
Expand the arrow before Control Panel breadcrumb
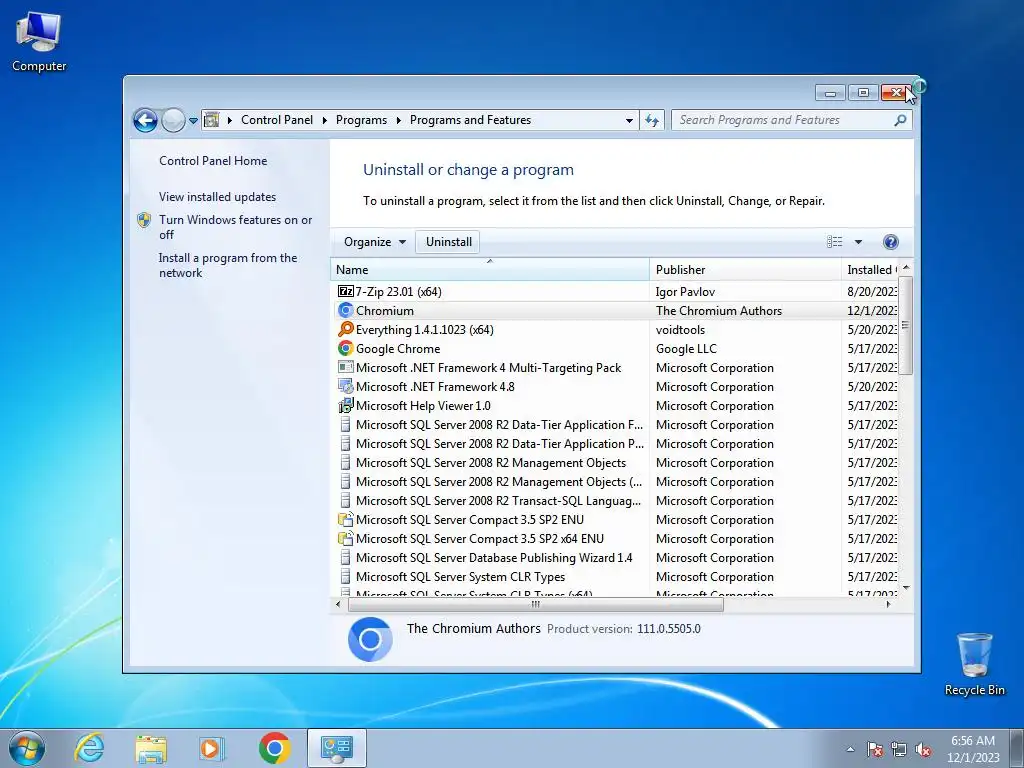(230, 120)
